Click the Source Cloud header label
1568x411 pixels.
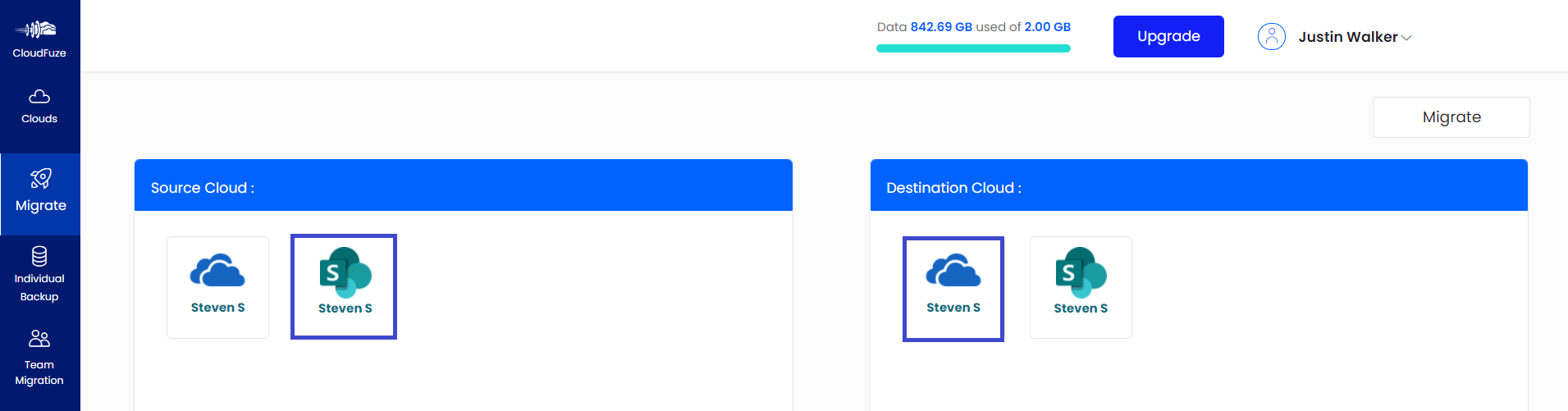(203, 188)
